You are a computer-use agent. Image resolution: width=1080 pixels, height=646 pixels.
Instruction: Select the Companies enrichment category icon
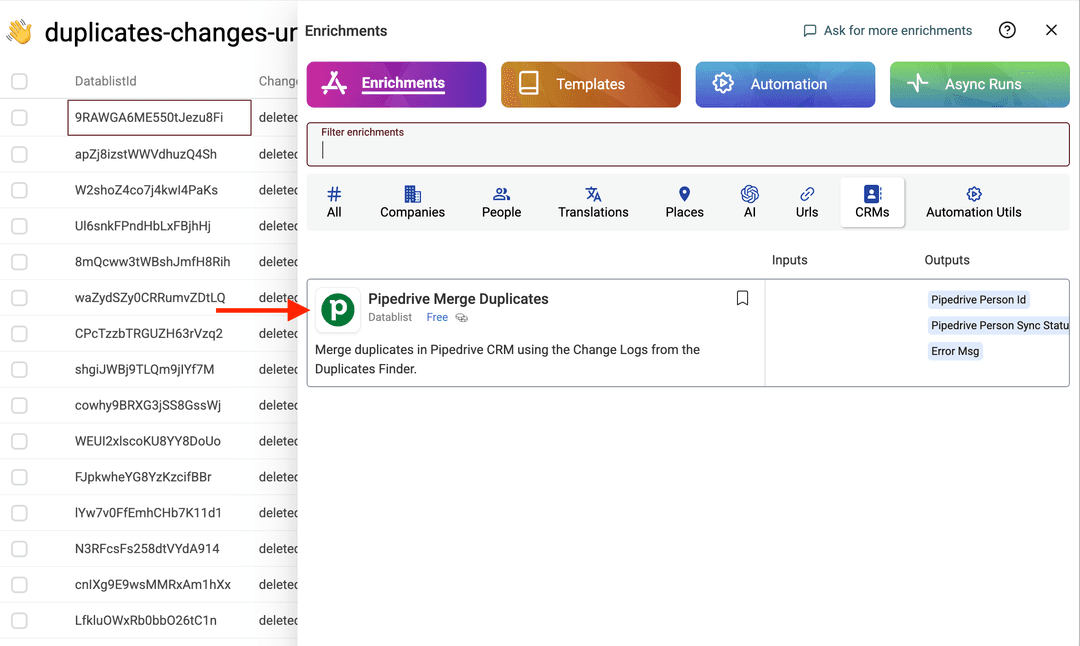[412, 194]
